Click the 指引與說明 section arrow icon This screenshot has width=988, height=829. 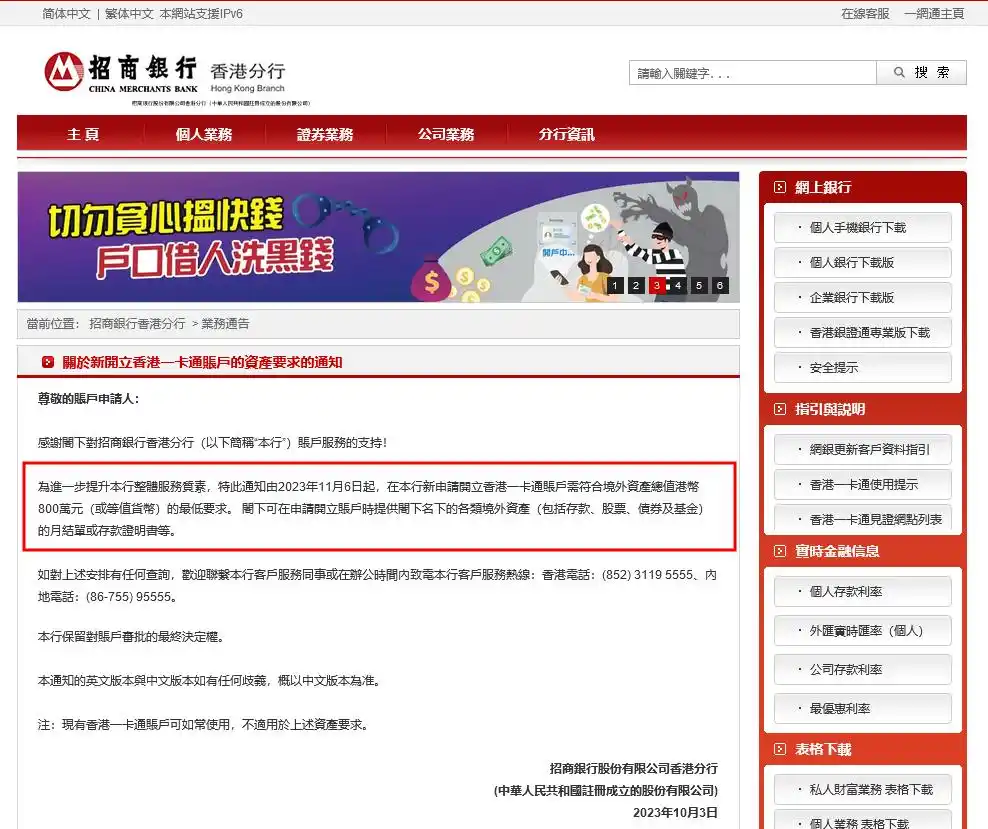pos(780,410)
